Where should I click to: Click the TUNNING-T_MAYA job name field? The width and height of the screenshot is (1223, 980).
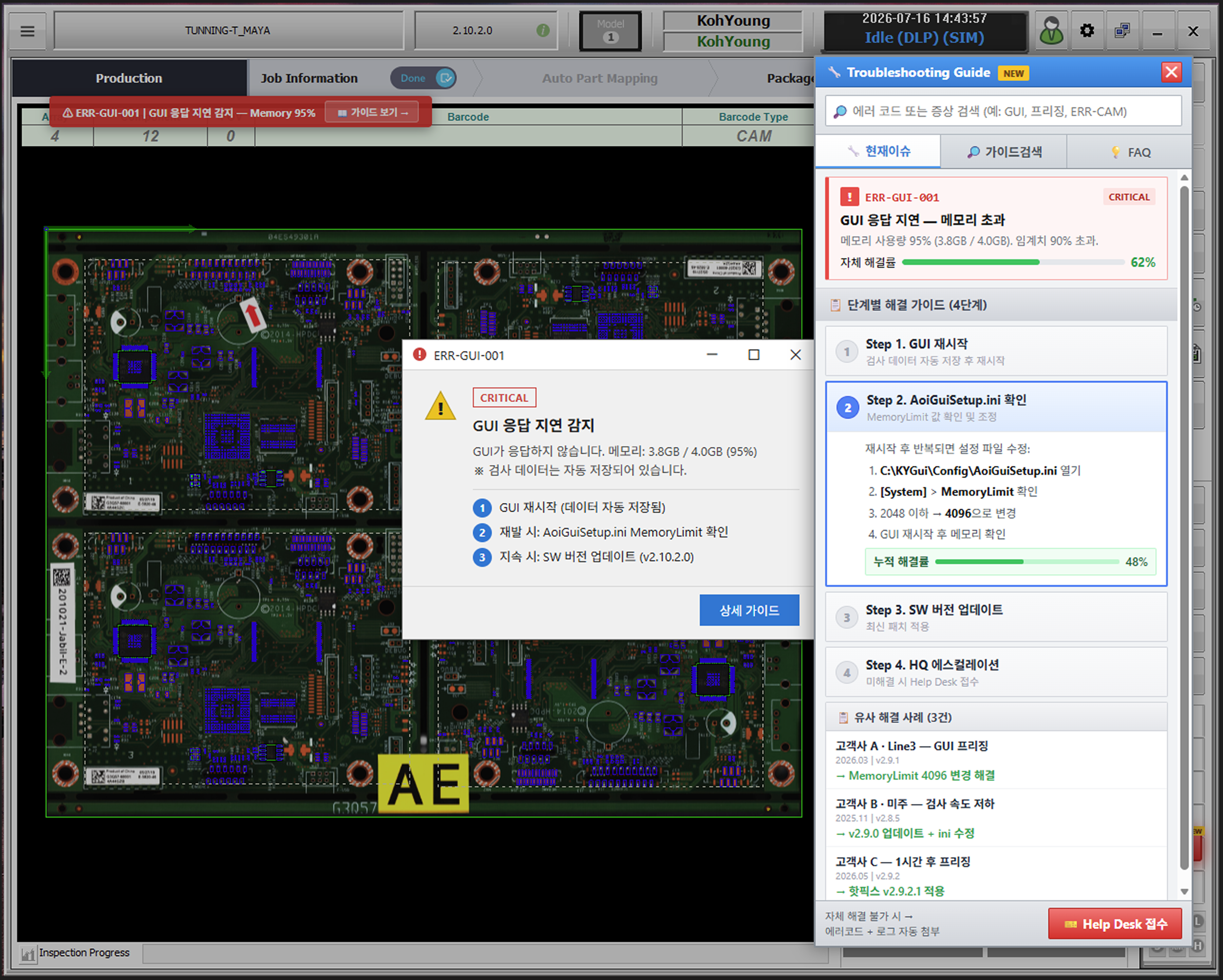228,31
